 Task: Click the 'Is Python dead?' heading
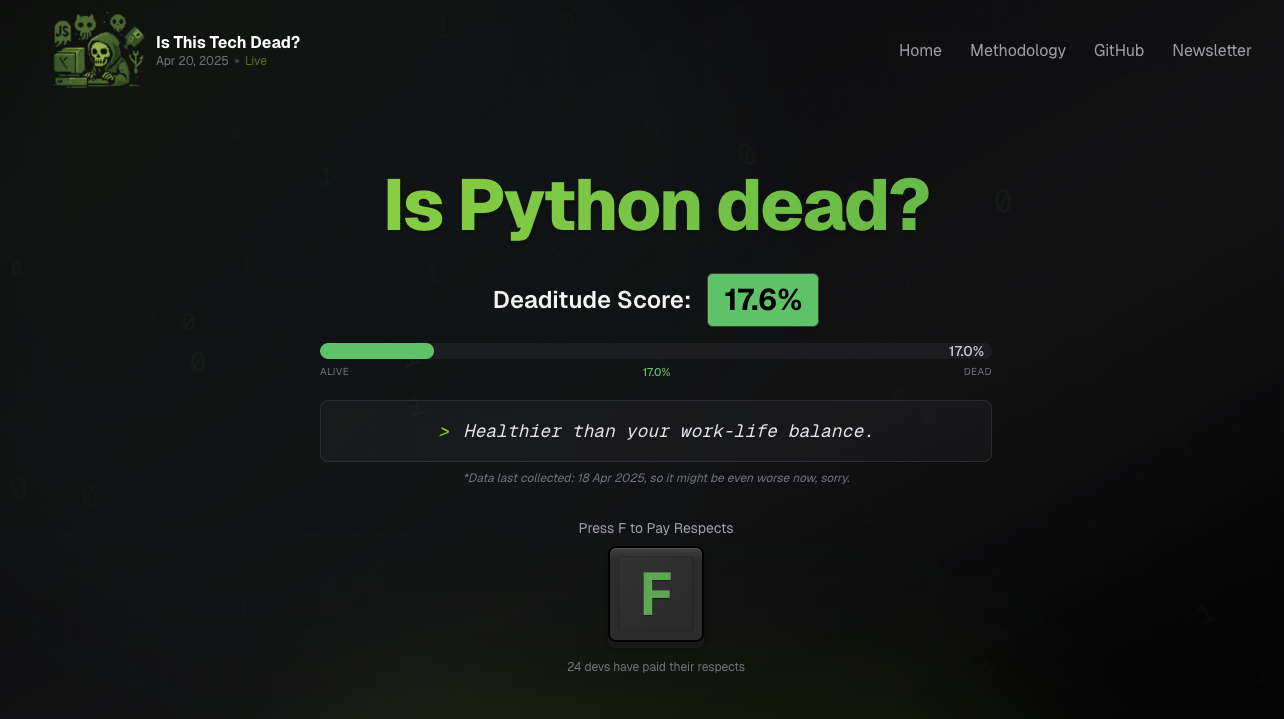(x=656, y=206)
